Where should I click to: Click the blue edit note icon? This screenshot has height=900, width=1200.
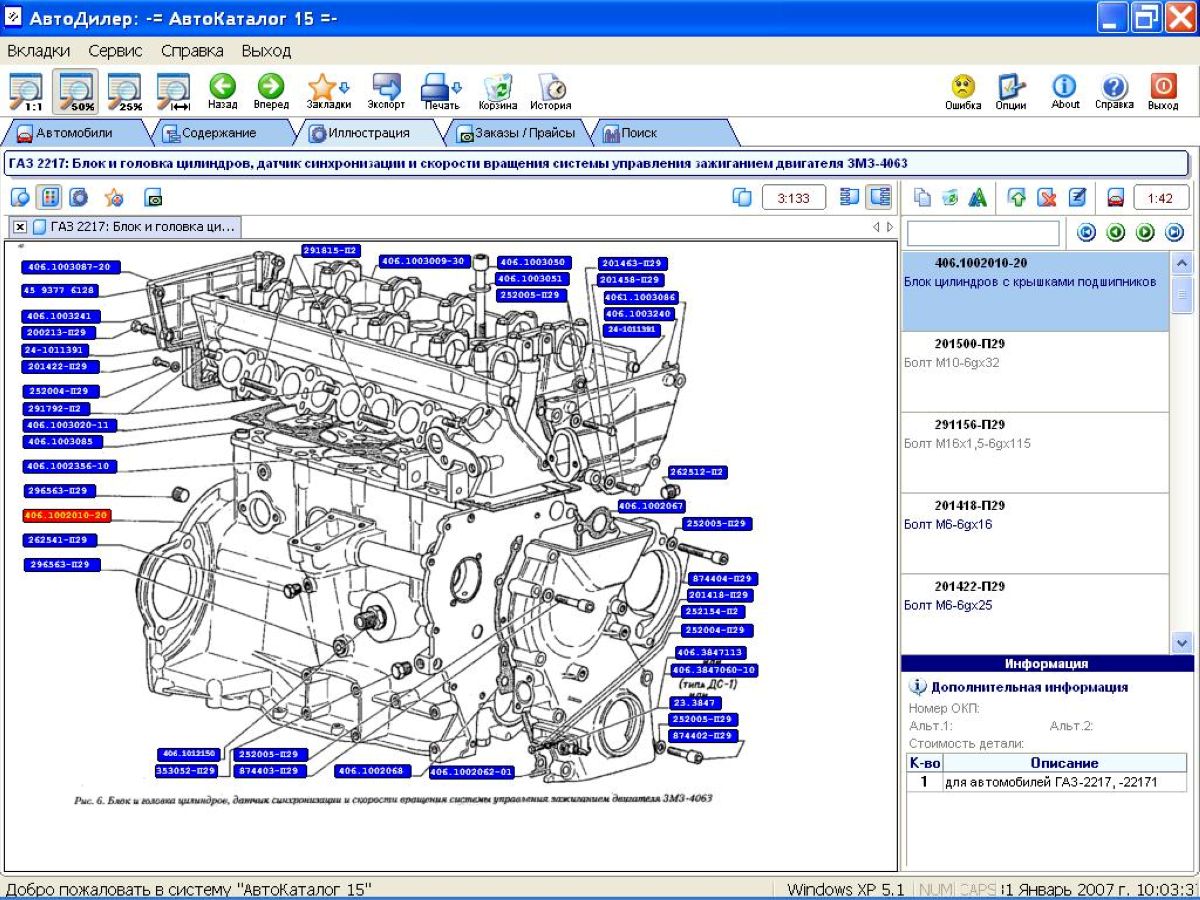[1077, 197]
